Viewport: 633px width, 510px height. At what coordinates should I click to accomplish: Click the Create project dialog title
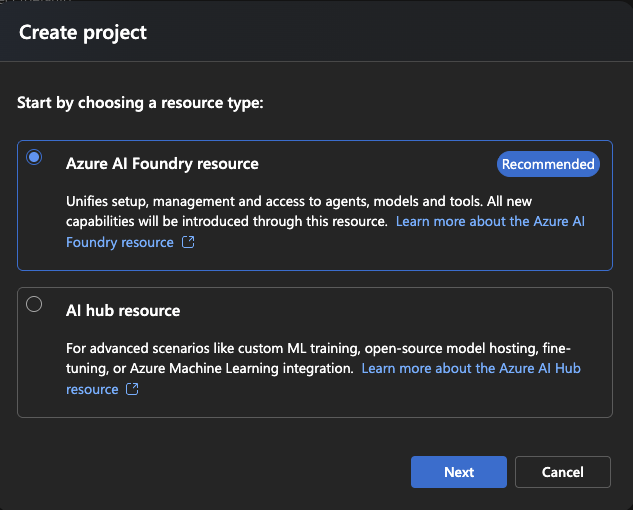click(x=83, y=32)
